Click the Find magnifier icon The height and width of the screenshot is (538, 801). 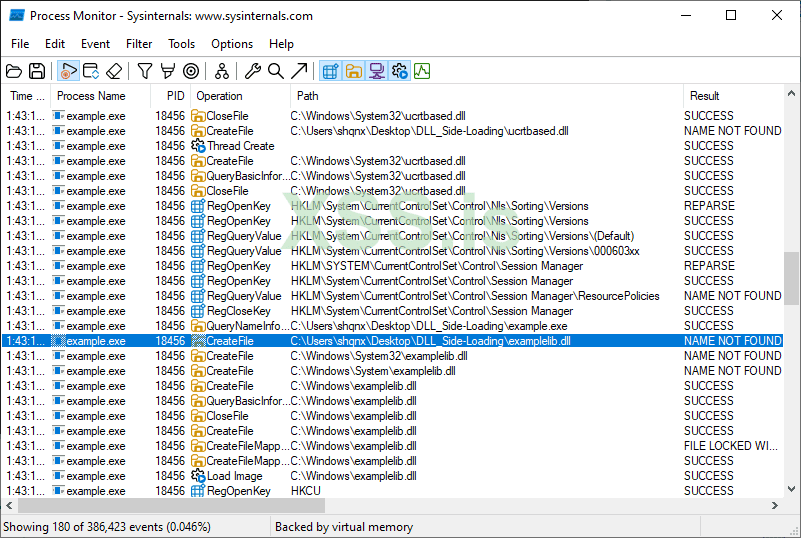click(x=276, y=71)
